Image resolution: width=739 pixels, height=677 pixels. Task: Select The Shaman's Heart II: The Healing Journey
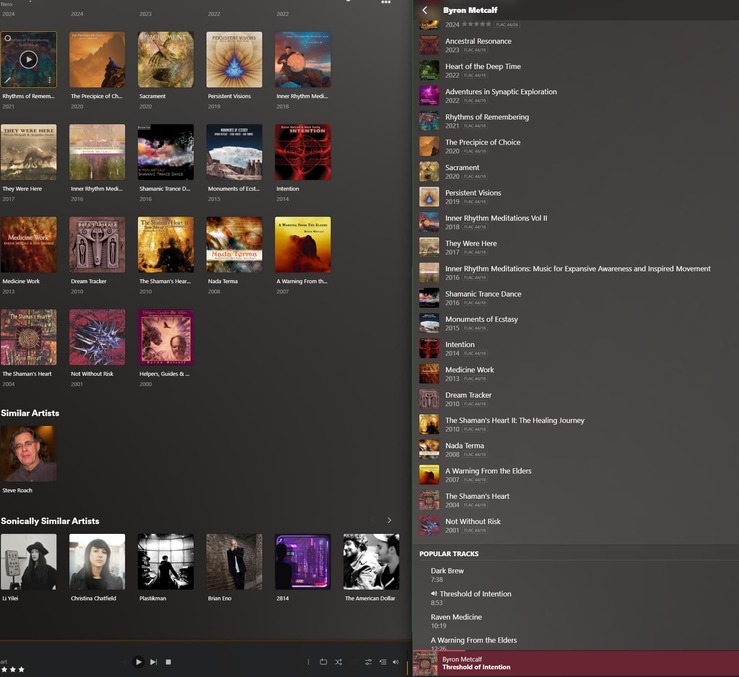coord(576,424)
